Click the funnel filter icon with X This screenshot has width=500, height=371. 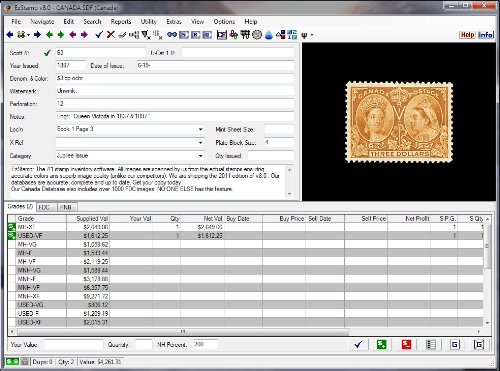[146, 35]
